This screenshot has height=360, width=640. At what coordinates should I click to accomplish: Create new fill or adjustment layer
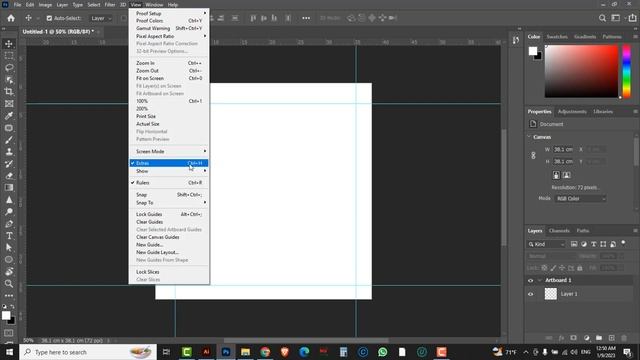point(587,338)
